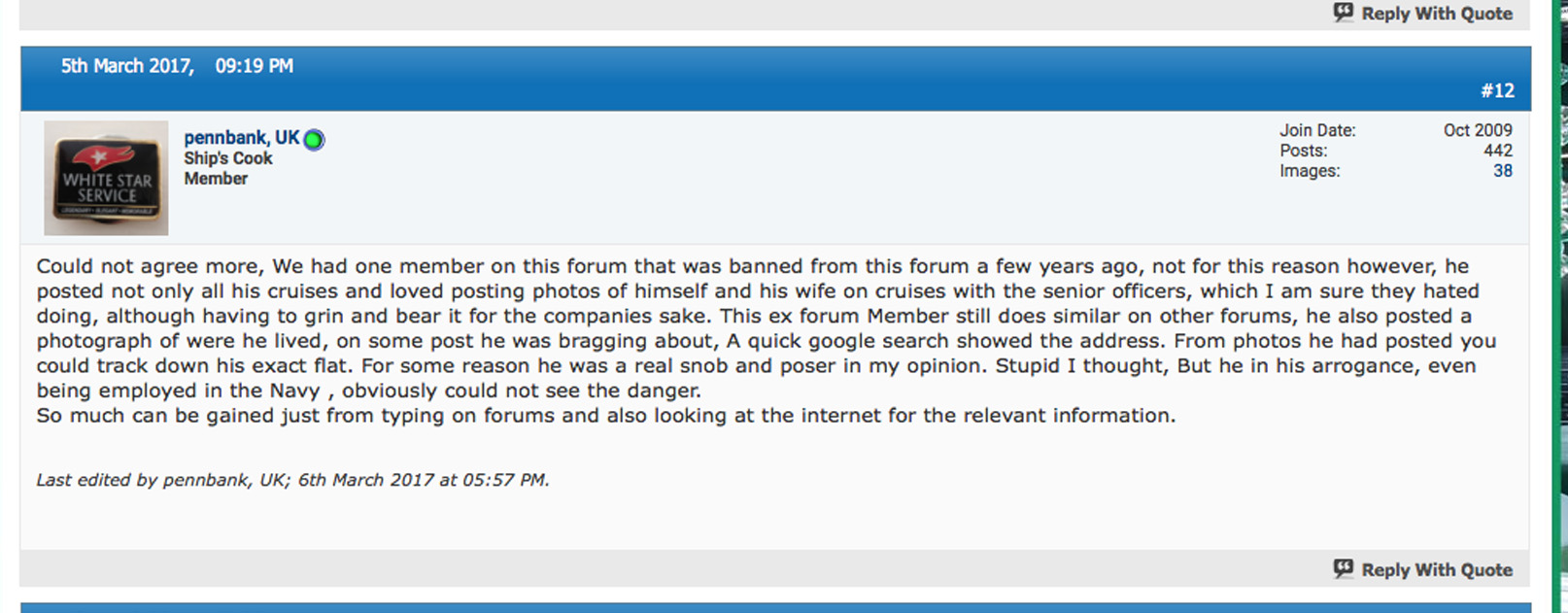This screenshot has width=1568, height=613.
Task: Click the Join Date label
Action: coord(1316,130)
